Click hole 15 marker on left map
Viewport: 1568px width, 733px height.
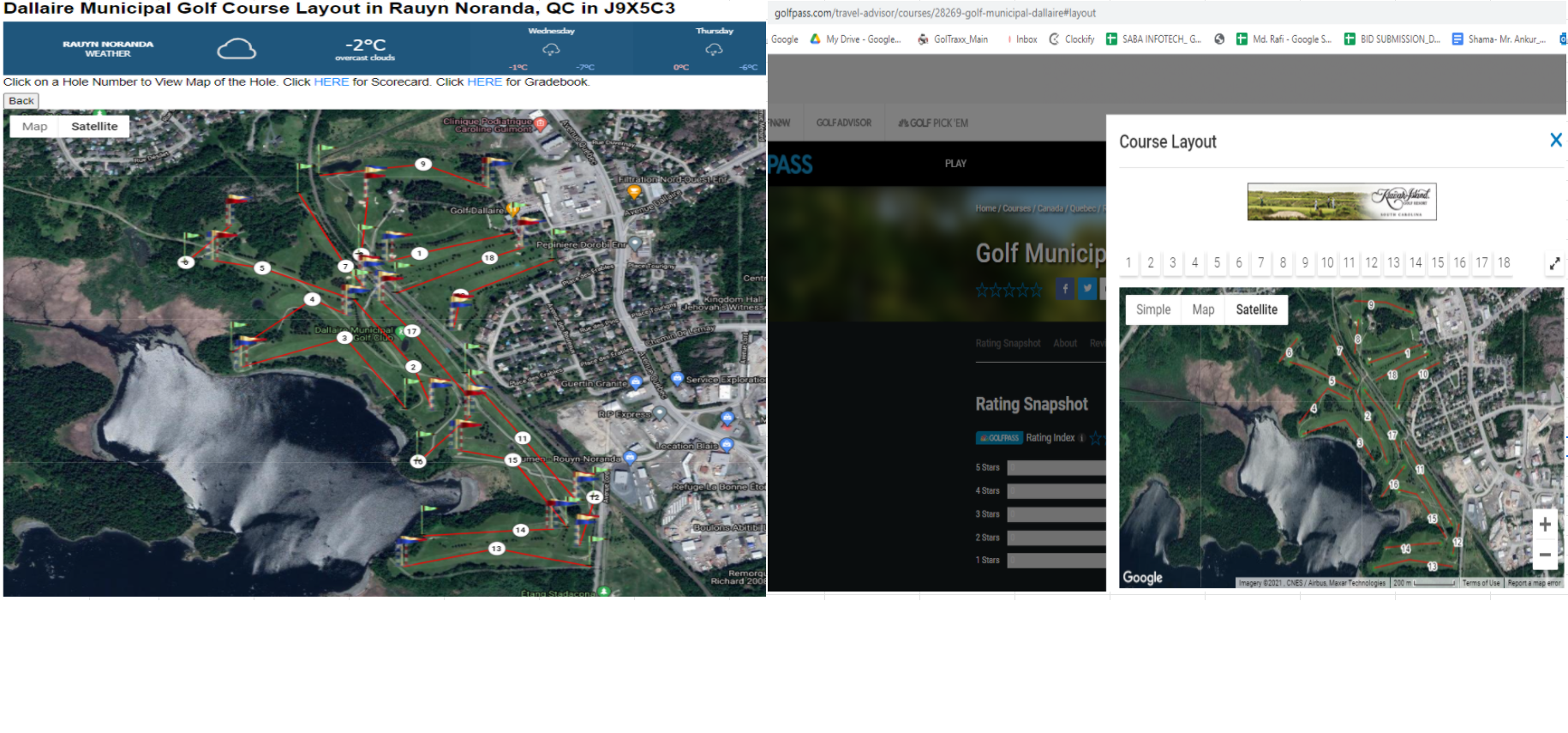click(x=512, y=460)
